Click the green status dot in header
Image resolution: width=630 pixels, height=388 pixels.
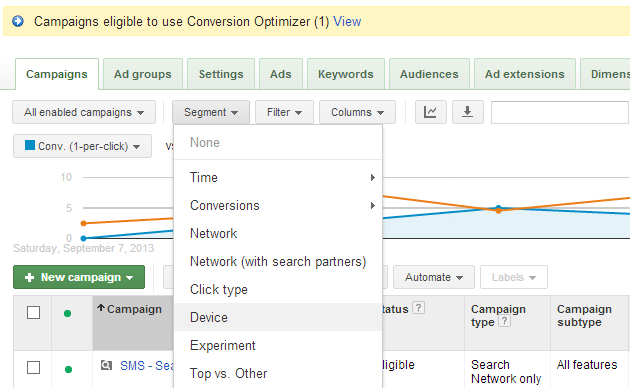(68, 313)
